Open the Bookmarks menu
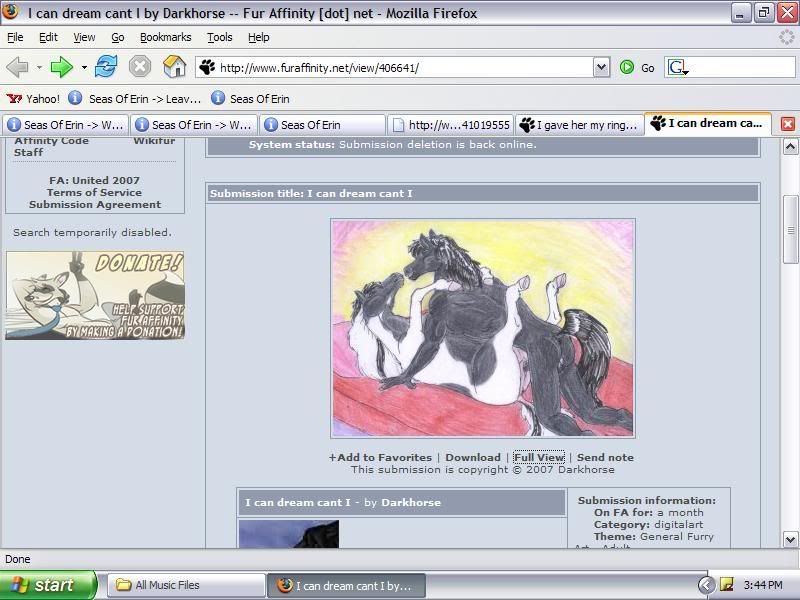 (x=164, y=37)
